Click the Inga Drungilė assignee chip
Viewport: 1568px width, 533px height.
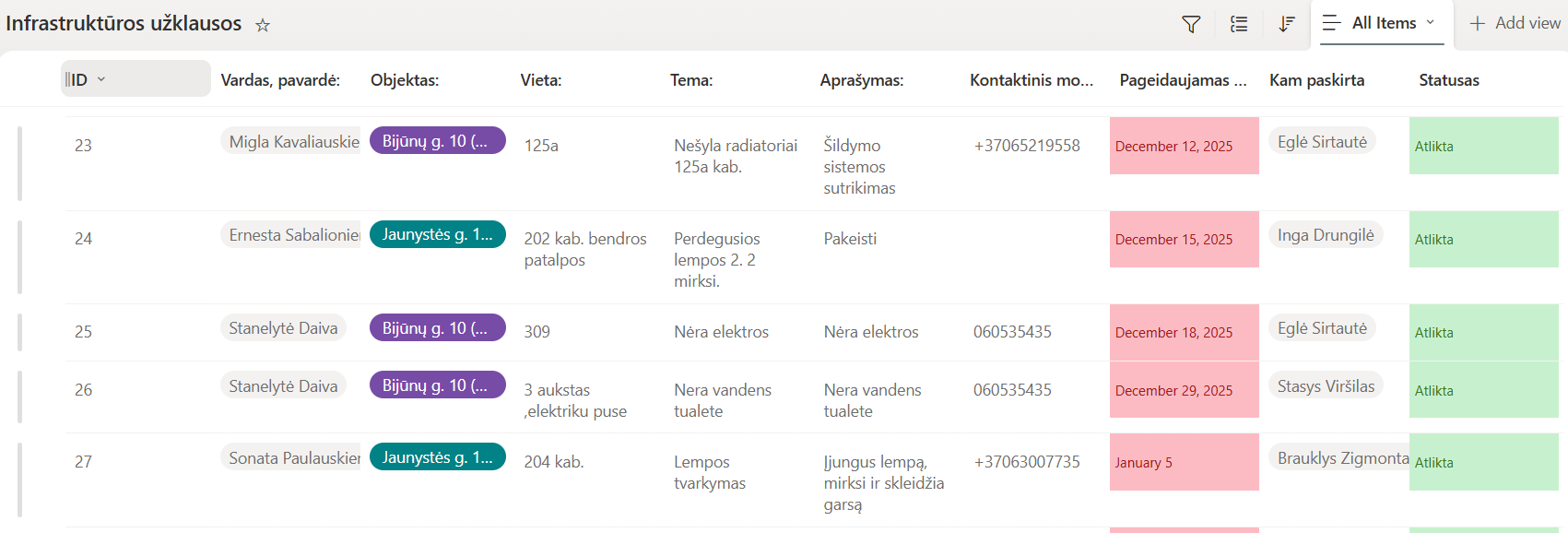[x=1326, y=235]
